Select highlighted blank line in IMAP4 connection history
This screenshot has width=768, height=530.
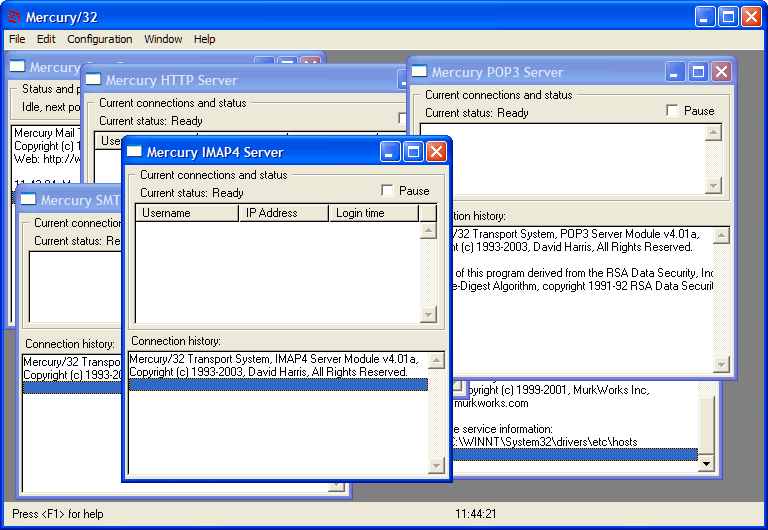(278, 385)
